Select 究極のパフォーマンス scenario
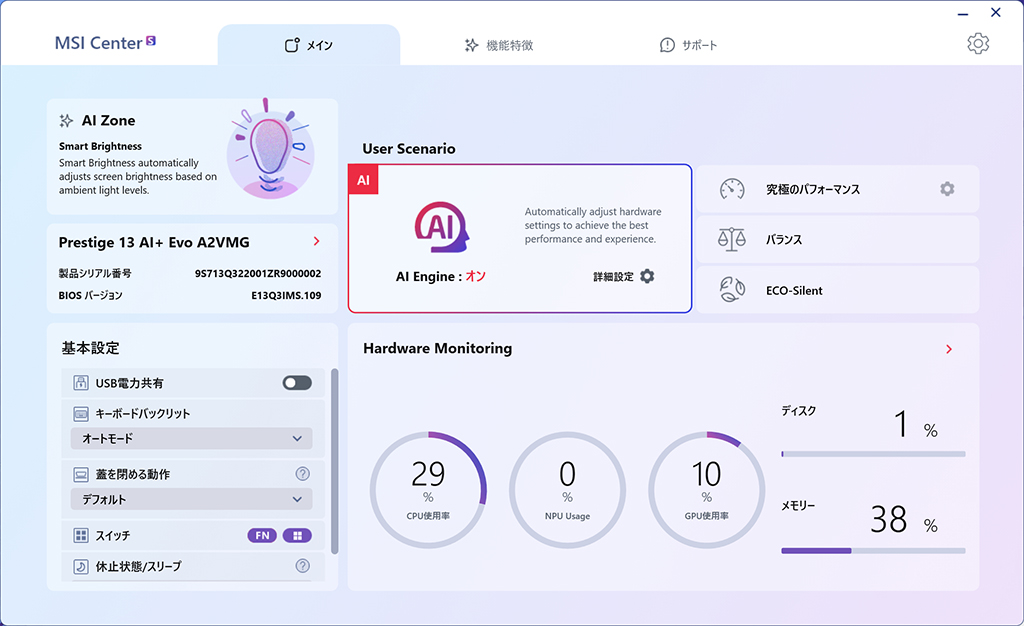Image resolution: width=1024 pixels, height=626 pixels. click(x=837, y=189)
